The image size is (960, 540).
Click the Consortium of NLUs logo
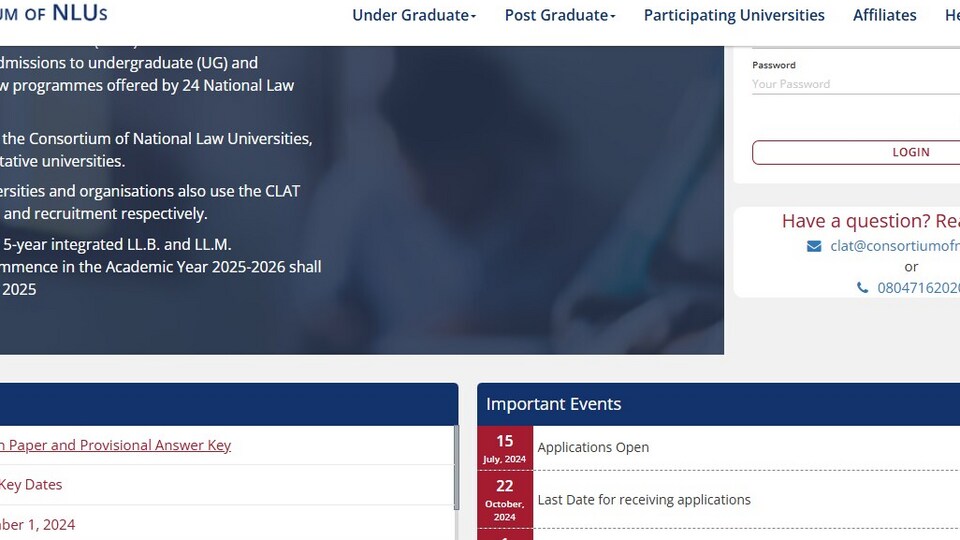point(54,13)
